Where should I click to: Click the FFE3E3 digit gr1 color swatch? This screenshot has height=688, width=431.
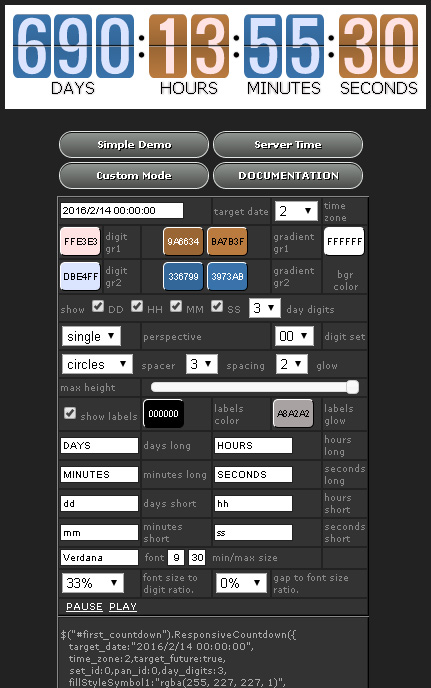click(x=80, y=241)
